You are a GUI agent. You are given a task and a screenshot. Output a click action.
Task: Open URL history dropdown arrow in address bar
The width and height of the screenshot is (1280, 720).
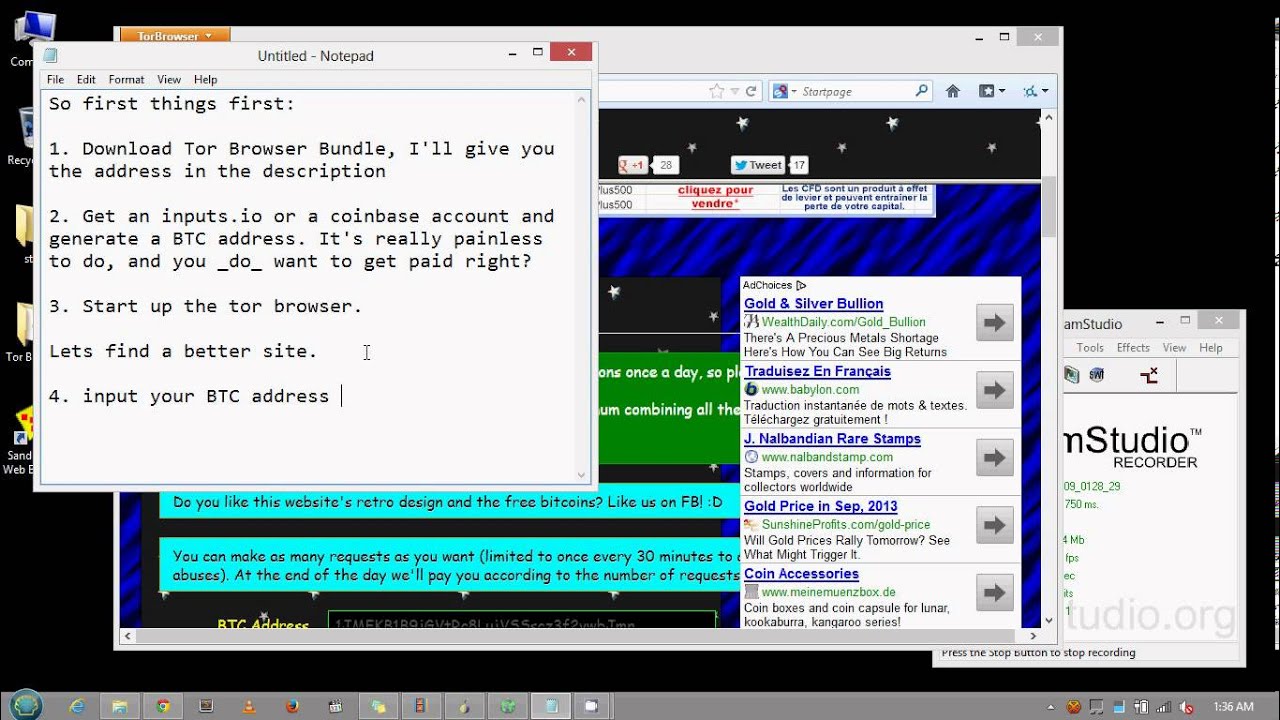[x=735, y=91]
